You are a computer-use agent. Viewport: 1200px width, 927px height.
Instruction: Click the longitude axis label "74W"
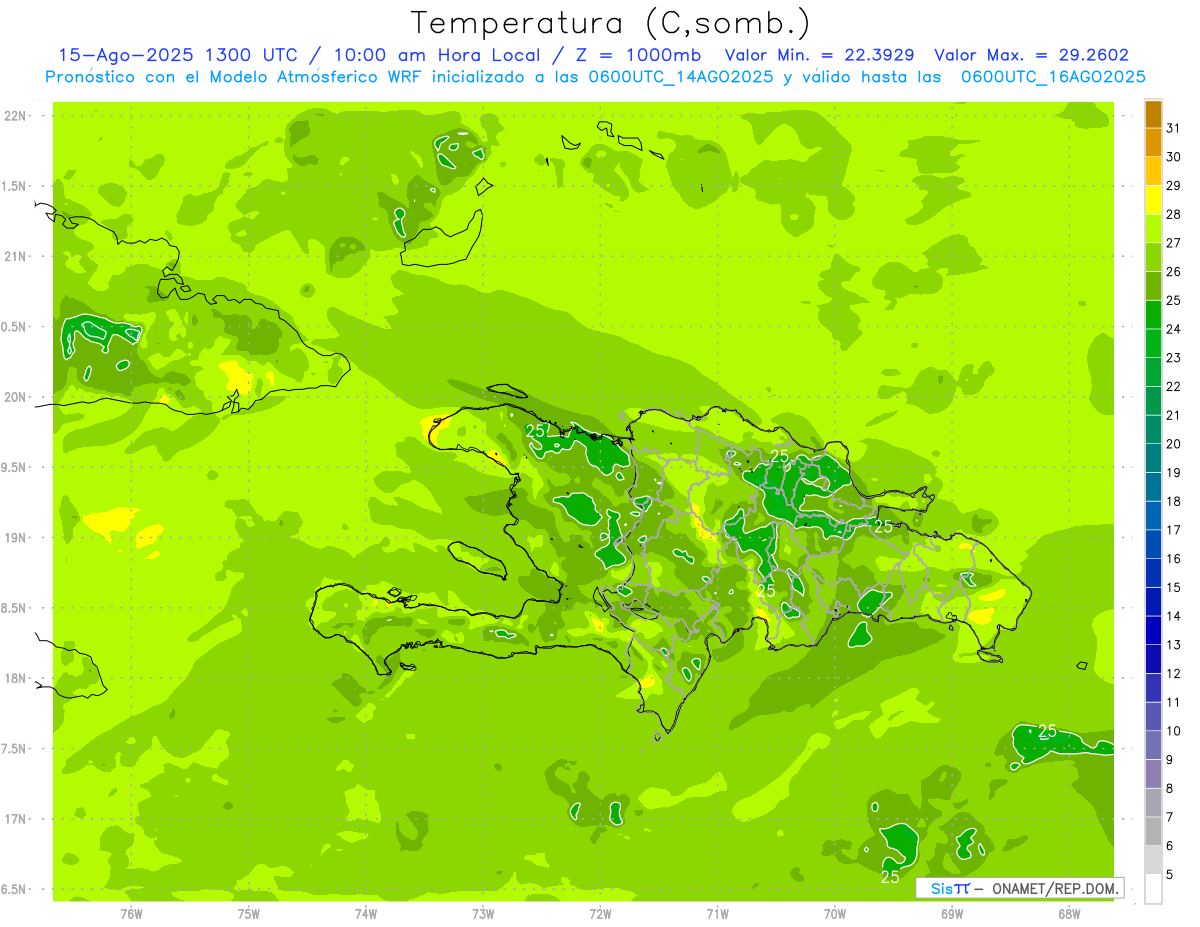coord(366,913)
